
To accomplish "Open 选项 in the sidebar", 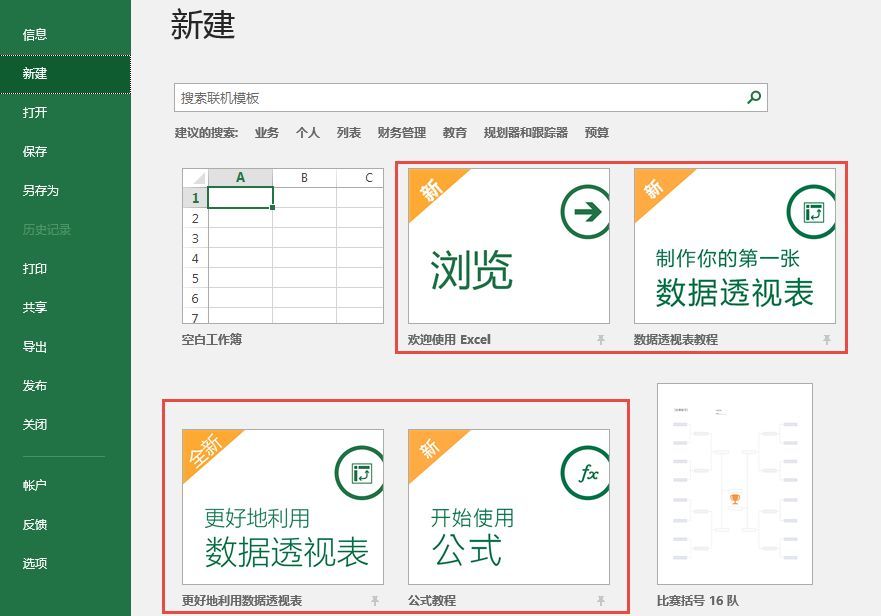I will [35, 563].
